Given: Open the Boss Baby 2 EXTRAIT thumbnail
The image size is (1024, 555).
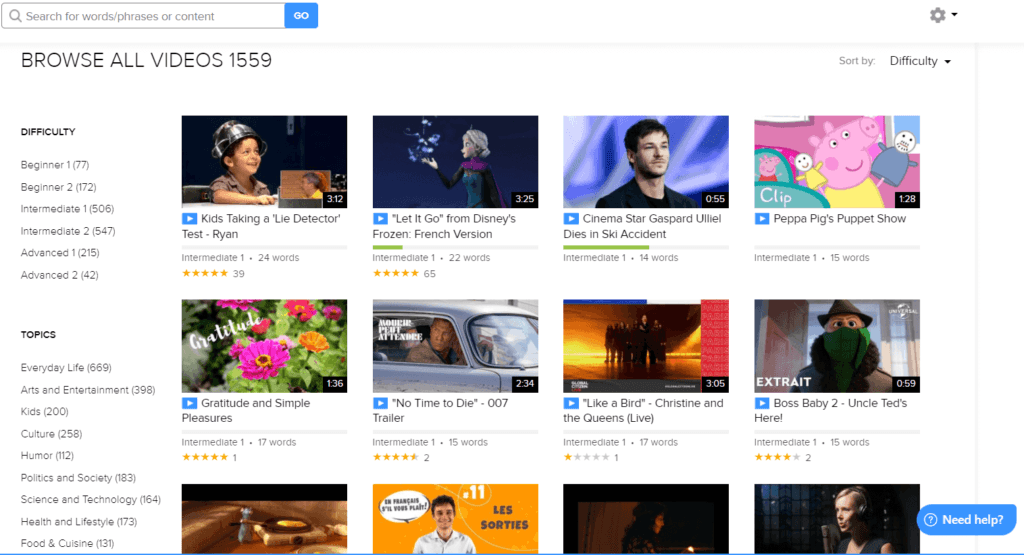Looking at the screenshot, I should [x=837, y=346].
